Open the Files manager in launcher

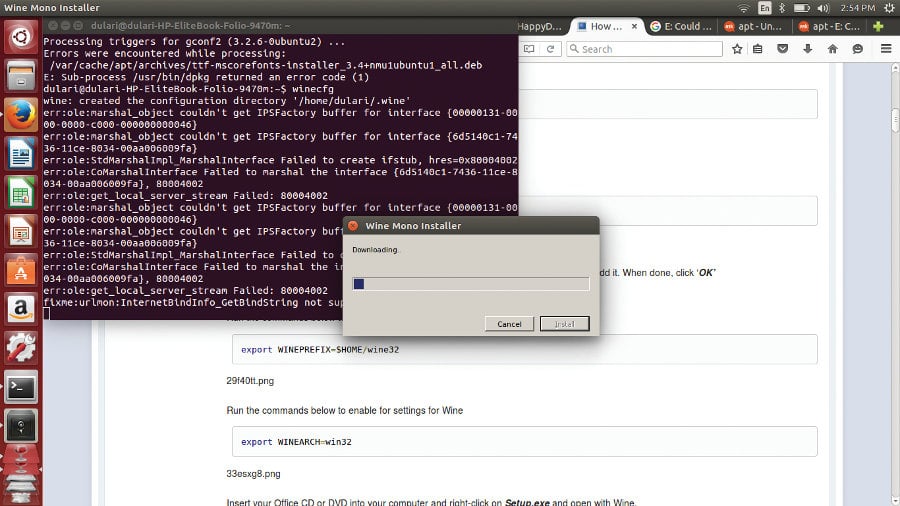click(21, 77)
